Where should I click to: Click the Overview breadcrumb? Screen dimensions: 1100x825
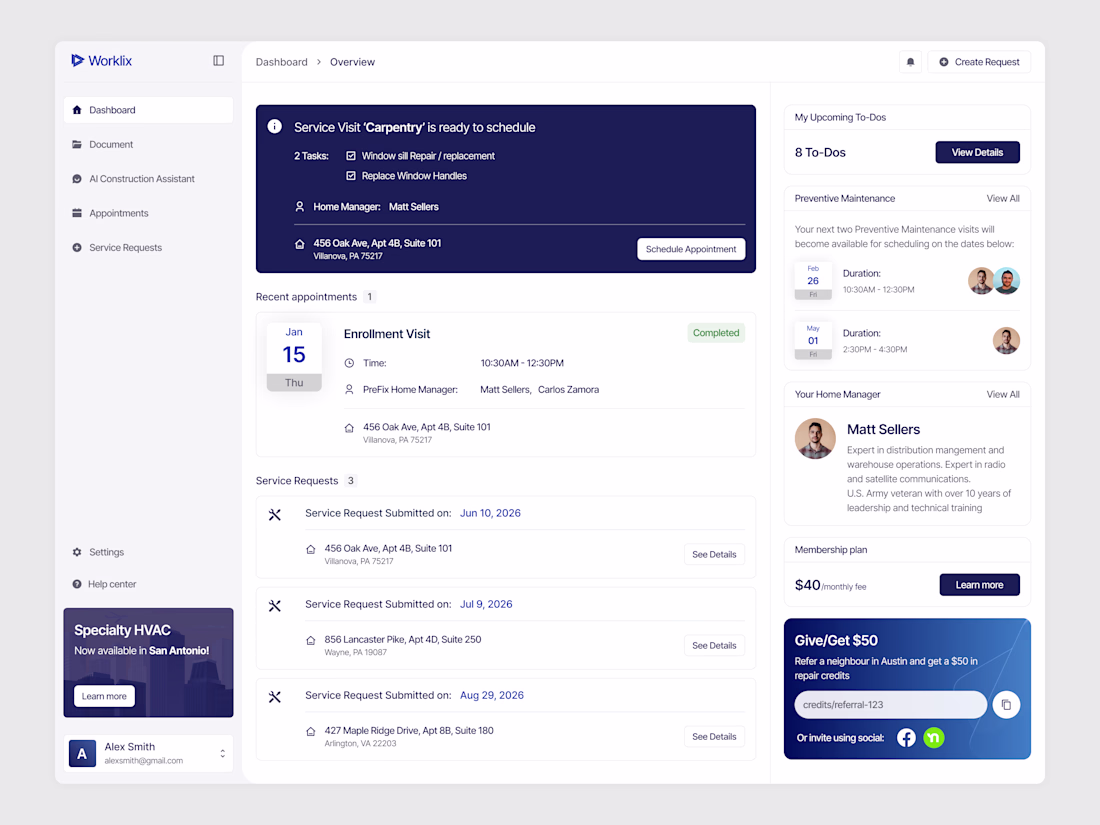[x=352, y=62]
